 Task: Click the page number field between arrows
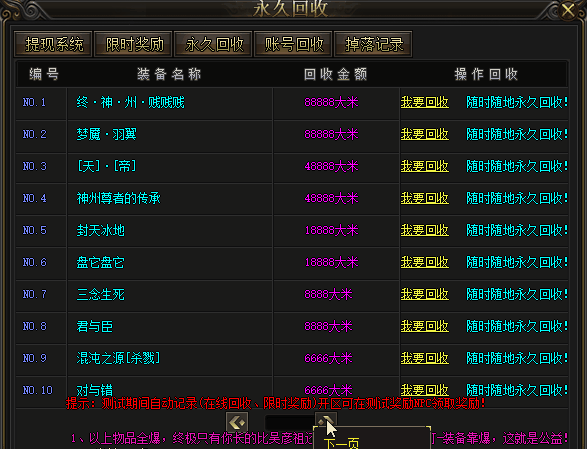pos(289,422)
